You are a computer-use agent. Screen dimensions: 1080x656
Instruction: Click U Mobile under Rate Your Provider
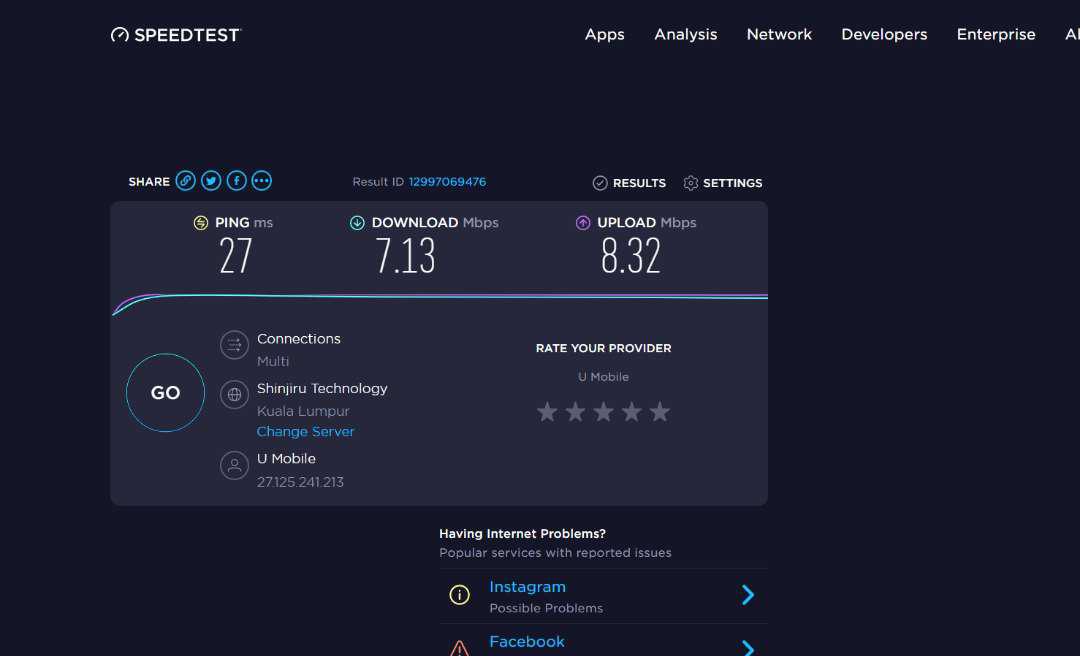(x=603, y=377)
